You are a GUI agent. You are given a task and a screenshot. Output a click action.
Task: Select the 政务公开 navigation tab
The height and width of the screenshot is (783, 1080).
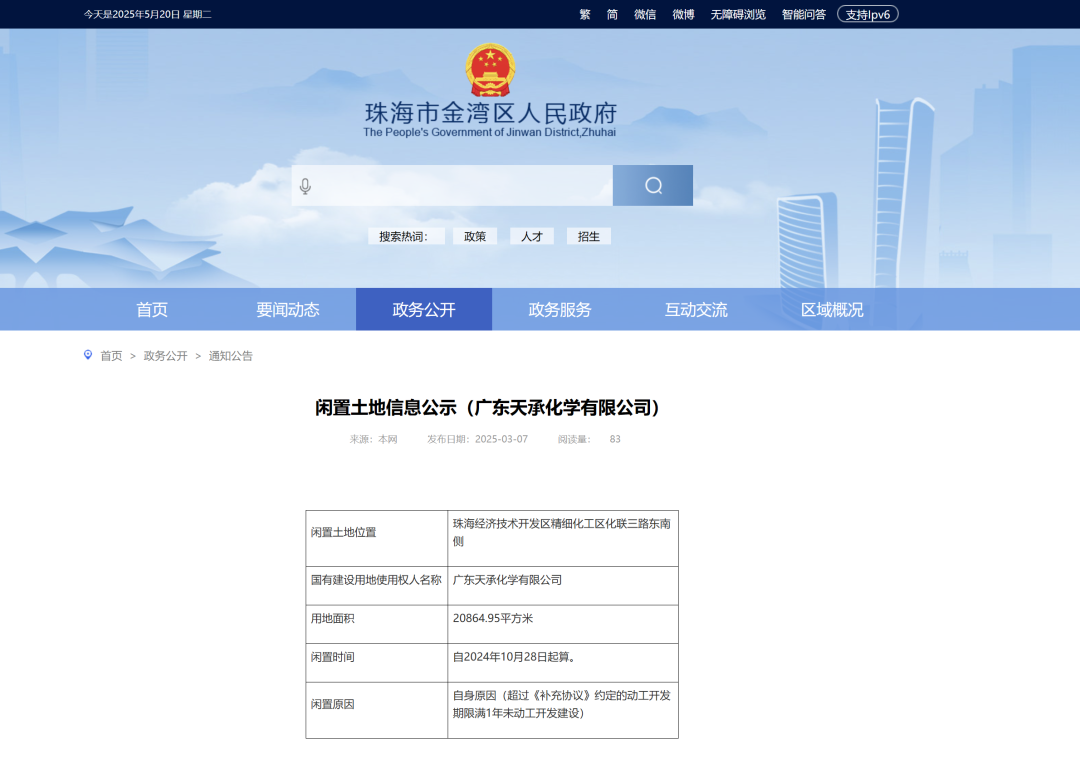pos(423,309)
